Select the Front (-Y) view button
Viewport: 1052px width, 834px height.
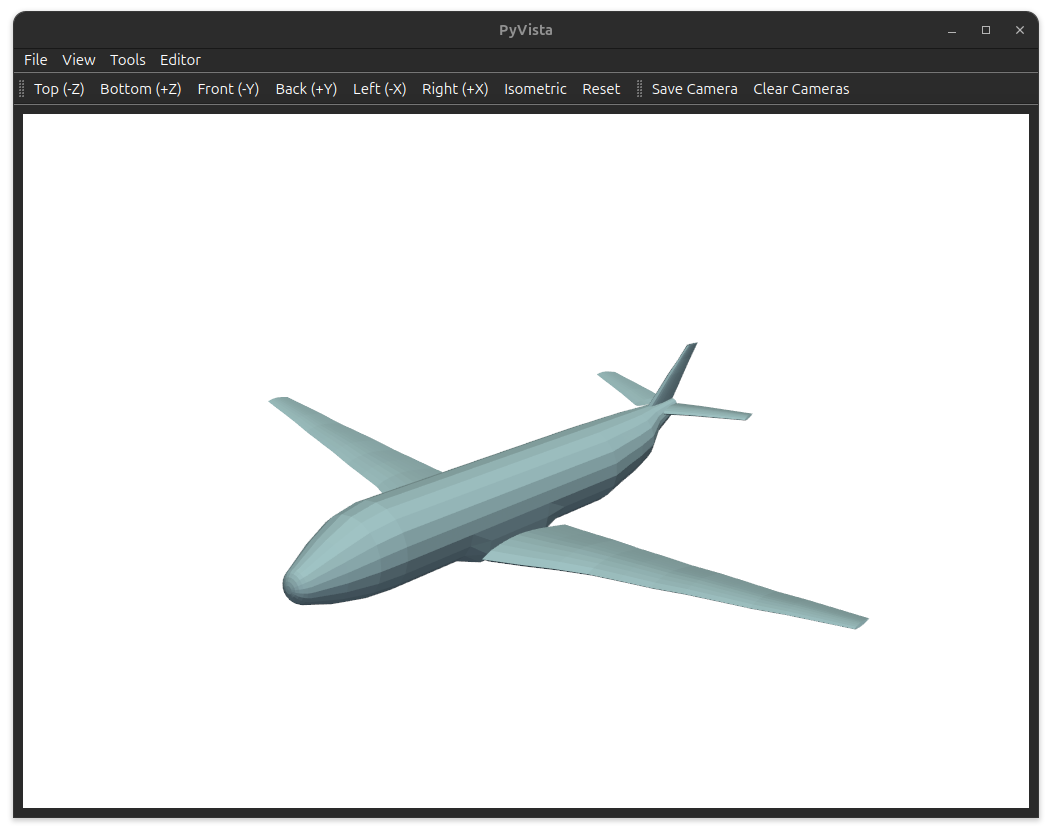(x=228, y=89)
